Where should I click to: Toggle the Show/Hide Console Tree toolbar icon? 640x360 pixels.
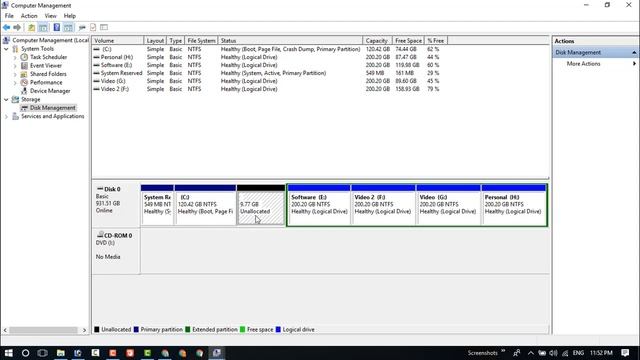(x=43, y=27)
